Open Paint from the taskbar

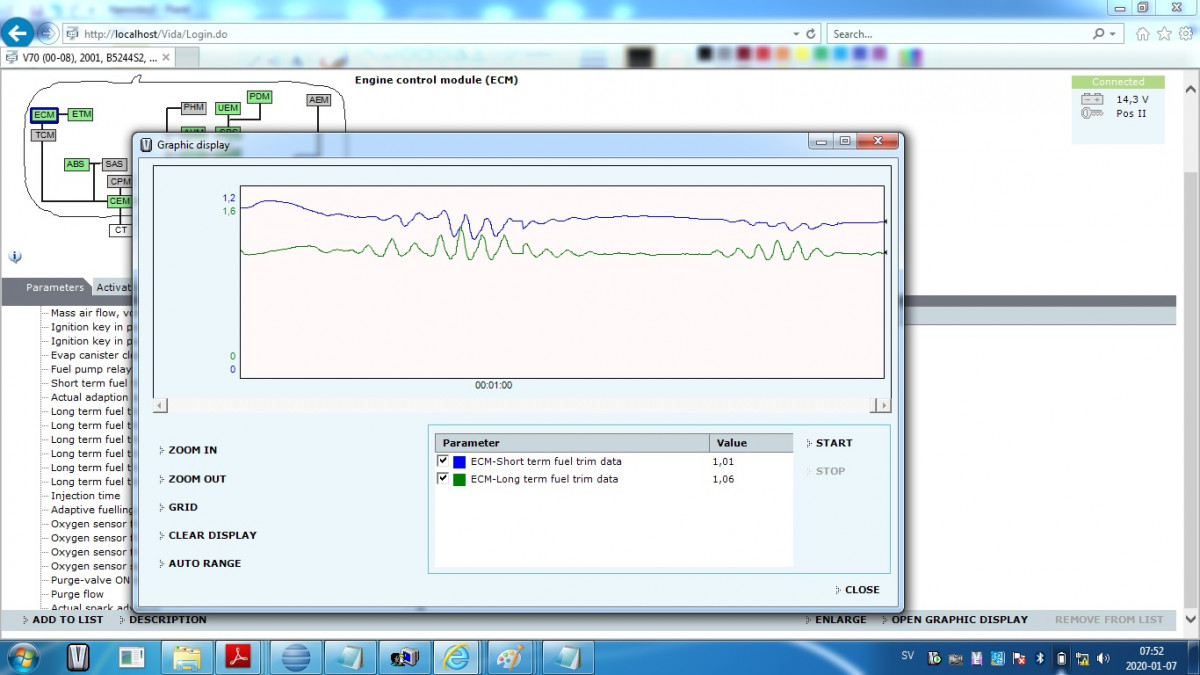pos(509,657)
